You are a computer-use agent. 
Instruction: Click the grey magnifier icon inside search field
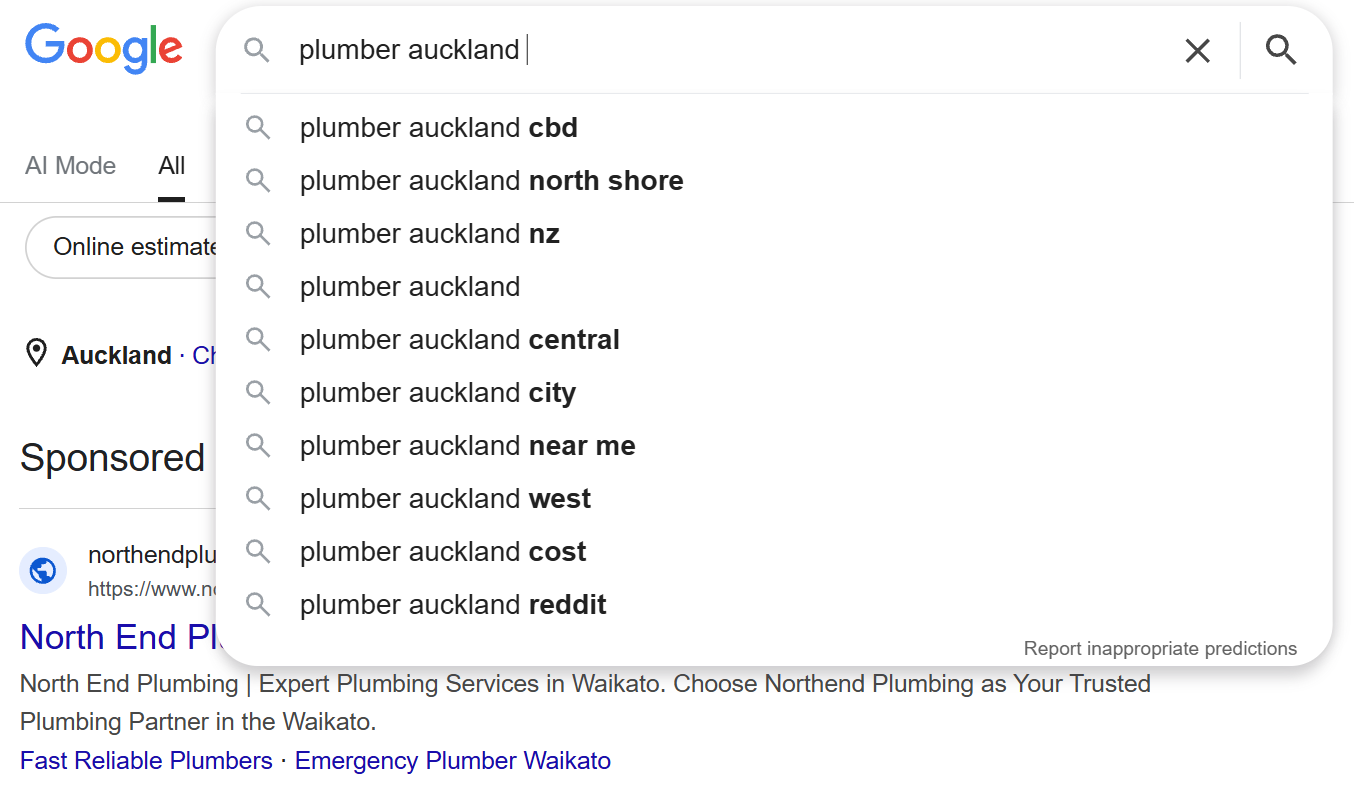pos(258,50)
